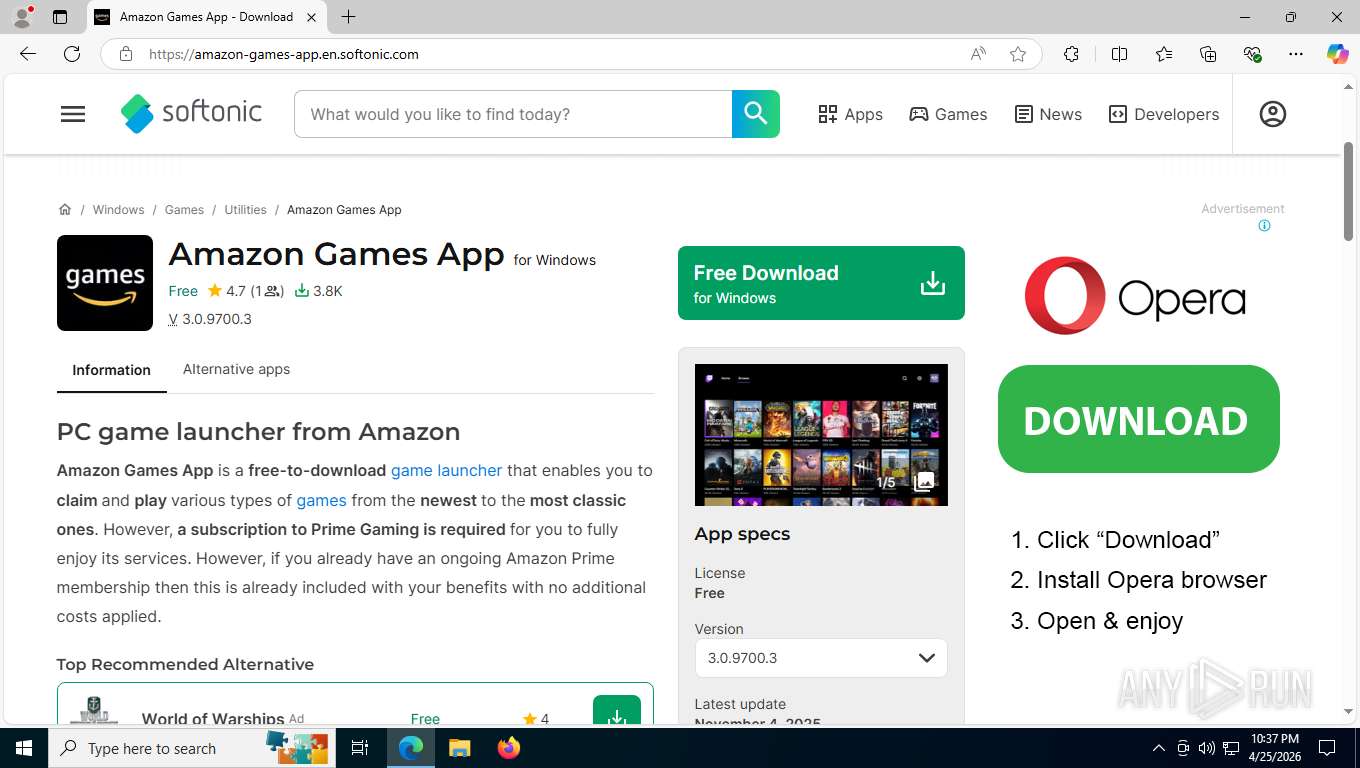
Task: Follow the games link in description
Action: coord(321,500)
